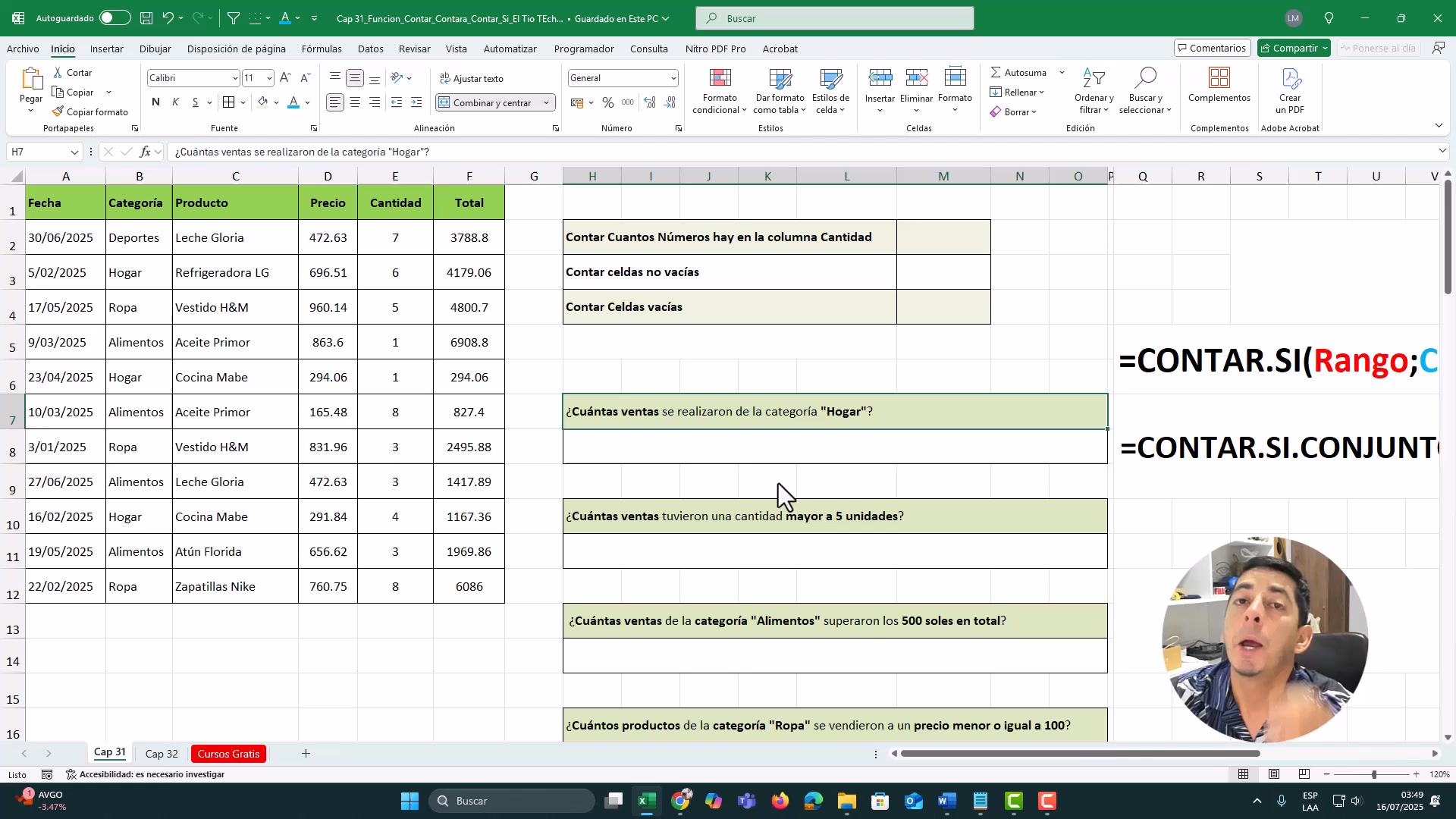Click the Borders icon
The image size is (1456, 819).
point(229,102)
